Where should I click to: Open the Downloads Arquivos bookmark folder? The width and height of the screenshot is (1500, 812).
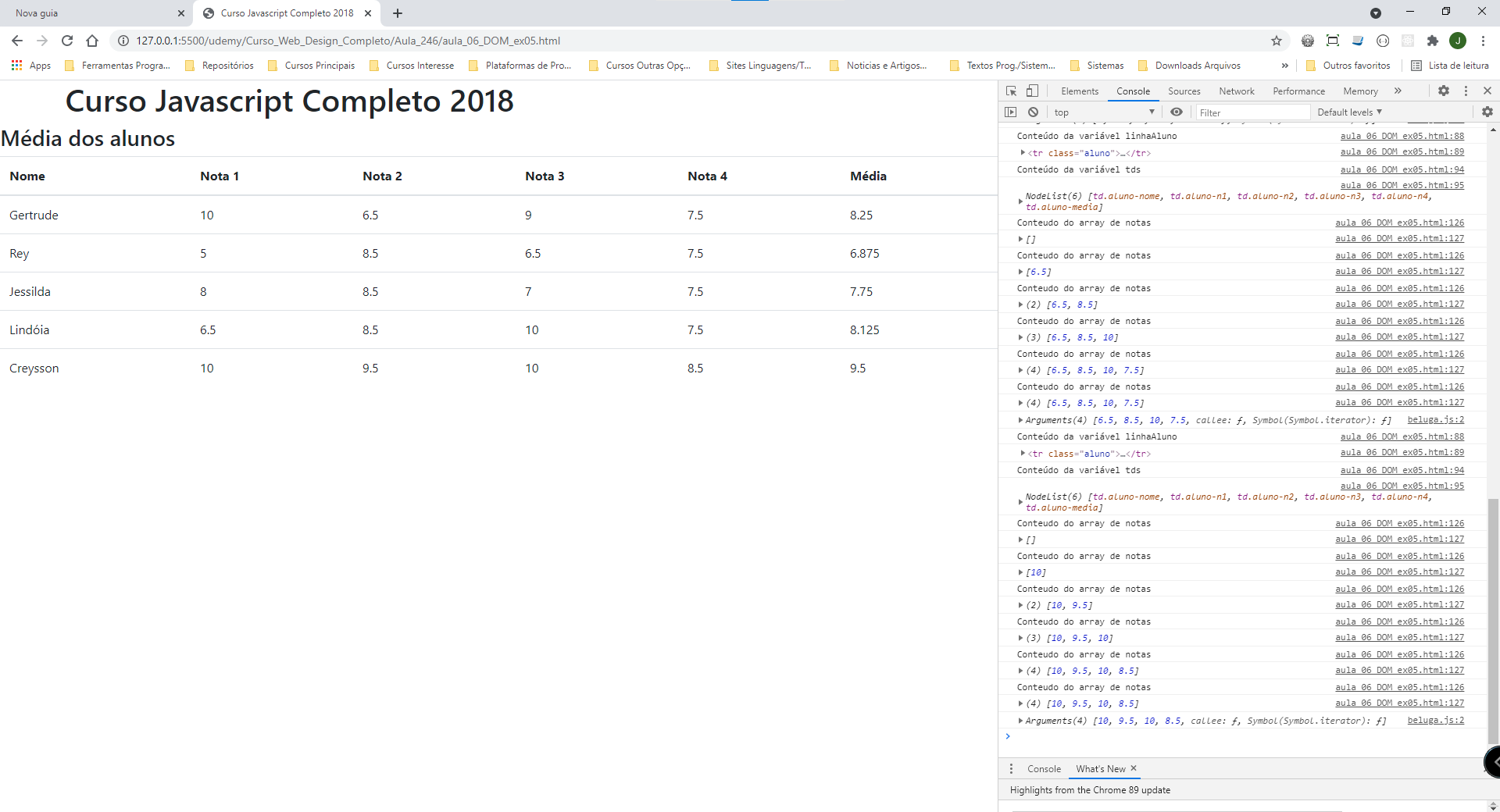click(x=1189, y=66)
